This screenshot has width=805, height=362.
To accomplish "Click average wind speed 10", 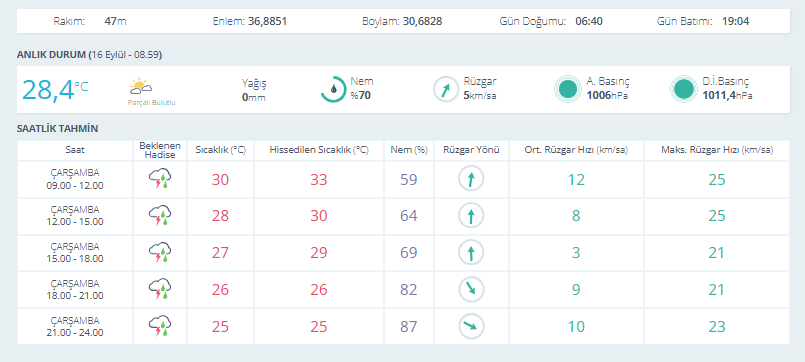I will [x=576, y=327].
